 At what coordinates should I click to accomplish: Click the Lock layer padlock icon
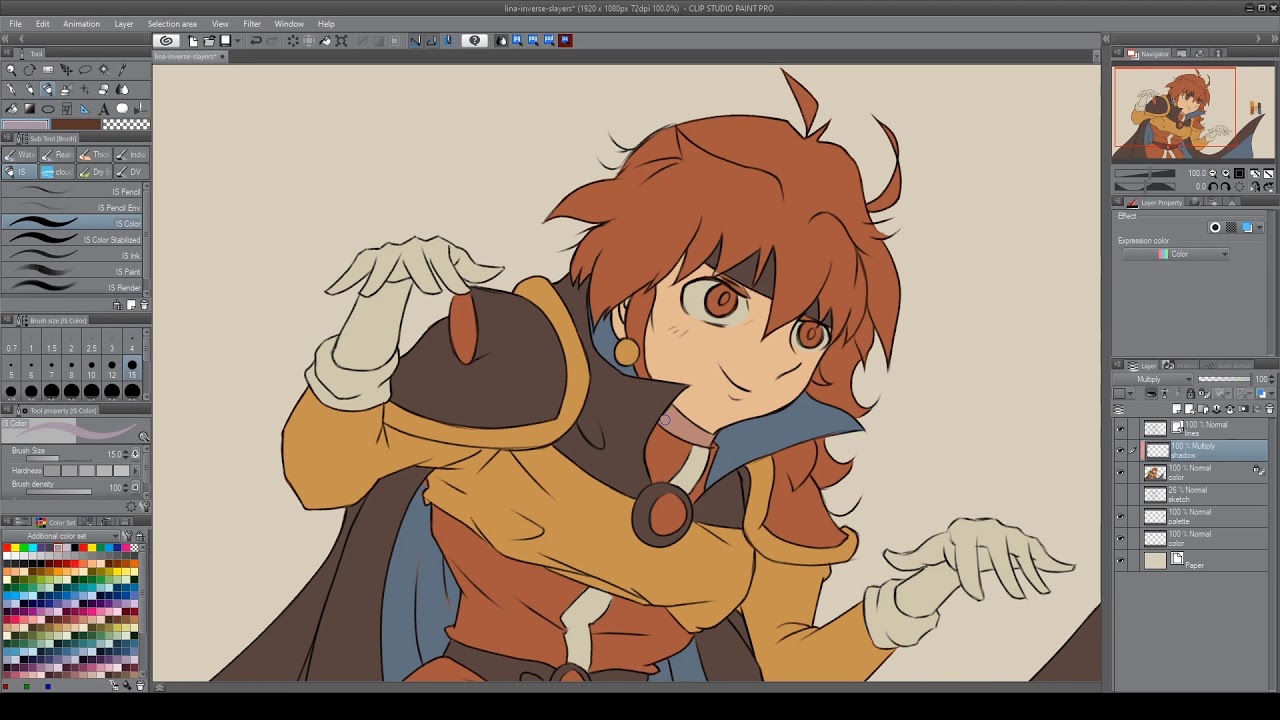(1190, 393)
